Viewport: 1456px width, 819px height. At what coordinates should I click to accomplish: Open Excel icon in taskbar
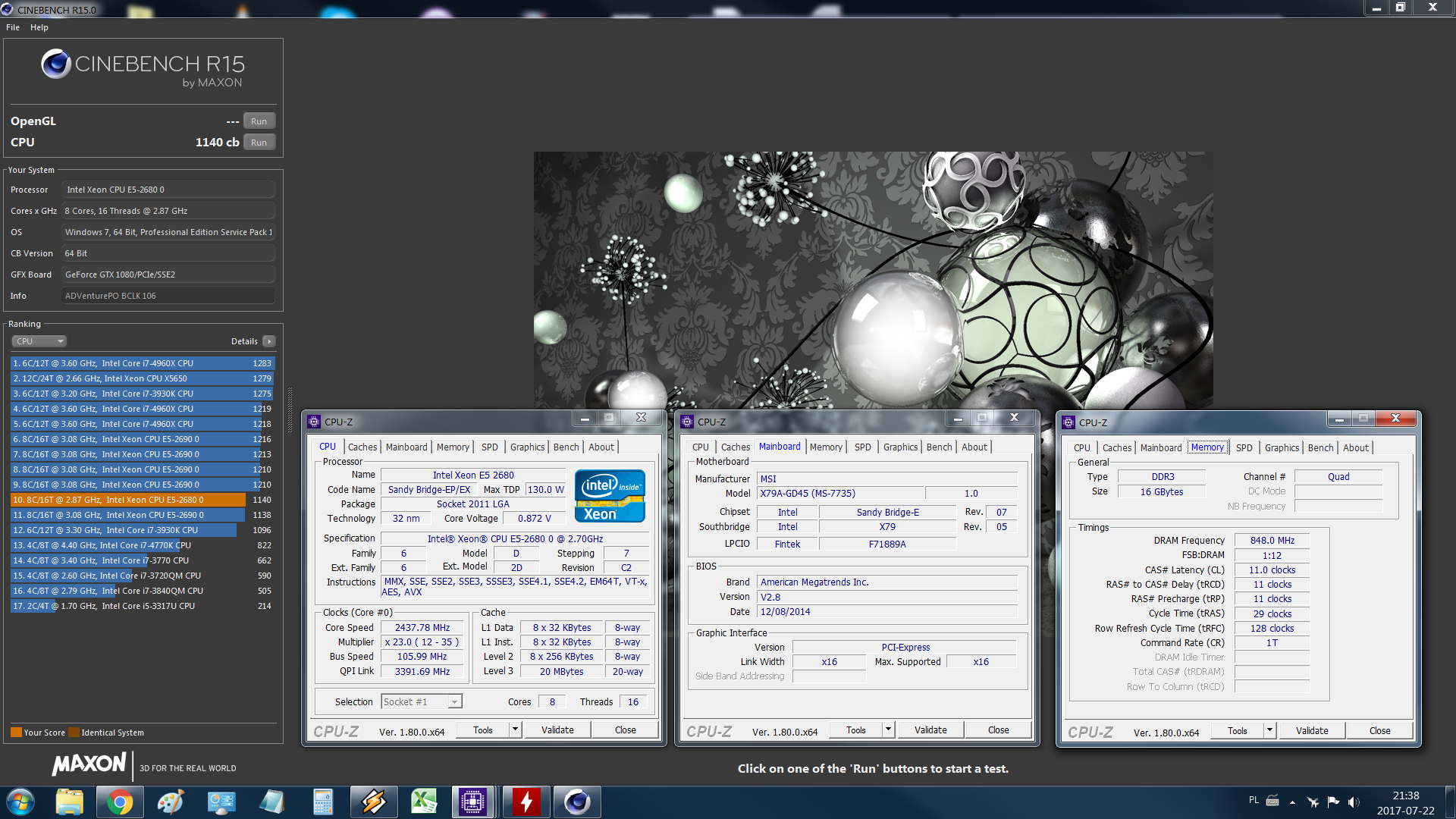pos(424,802)
